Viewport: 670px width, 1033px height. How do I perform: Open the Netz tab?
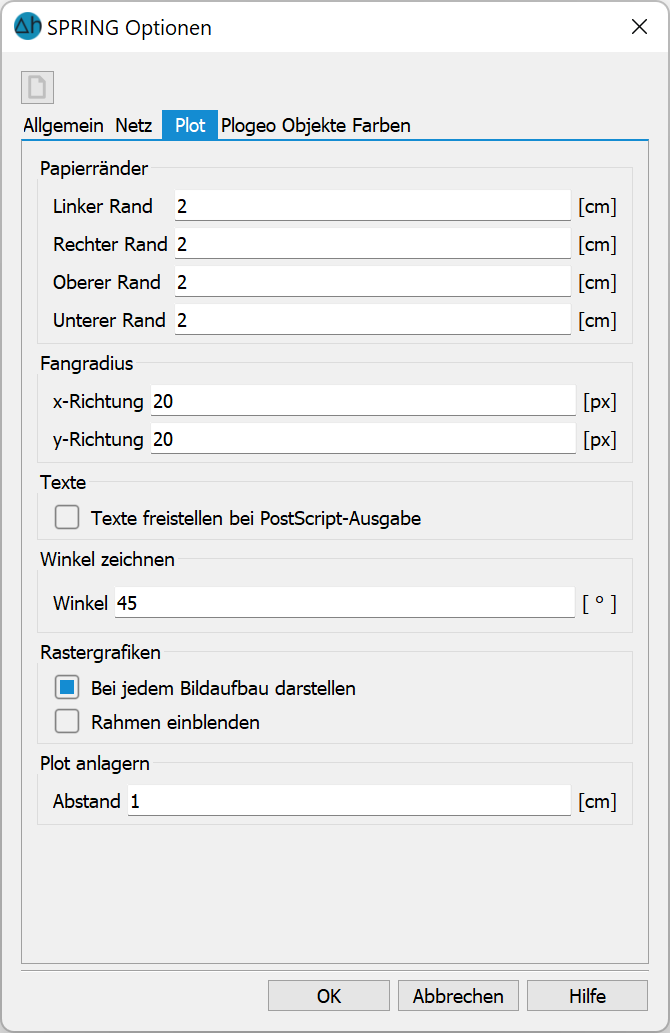coord(134,125)
